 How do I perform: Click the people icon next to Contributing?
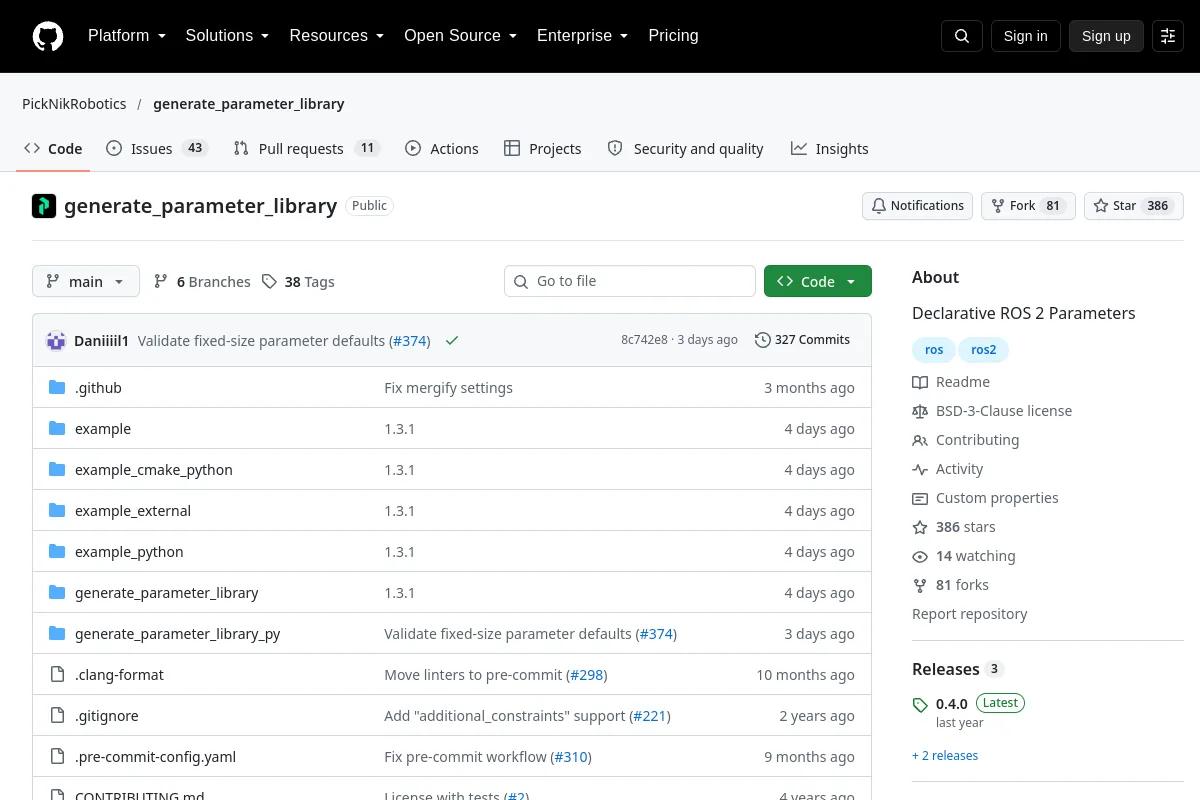point(920,440)
